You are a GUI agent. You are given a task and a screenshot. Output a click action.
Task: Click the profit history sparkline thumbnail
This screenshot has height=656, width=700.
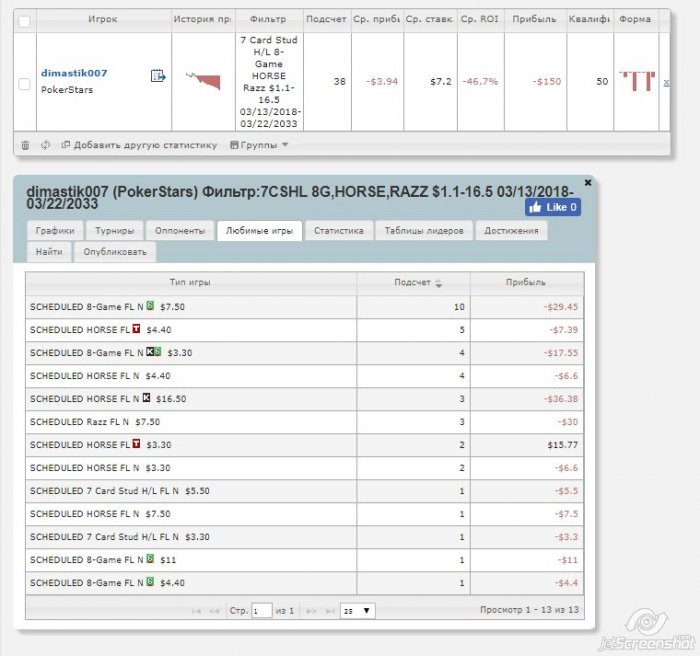point(204,81)
